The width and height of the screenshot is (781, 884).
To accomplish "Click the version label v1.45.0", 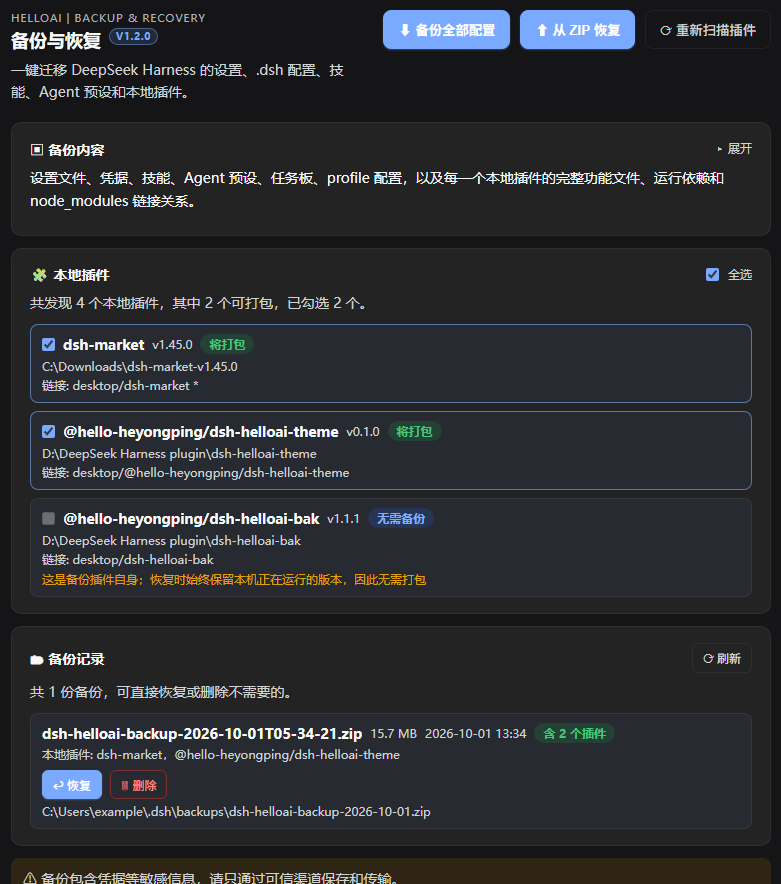I will click(x=173, y=344).
